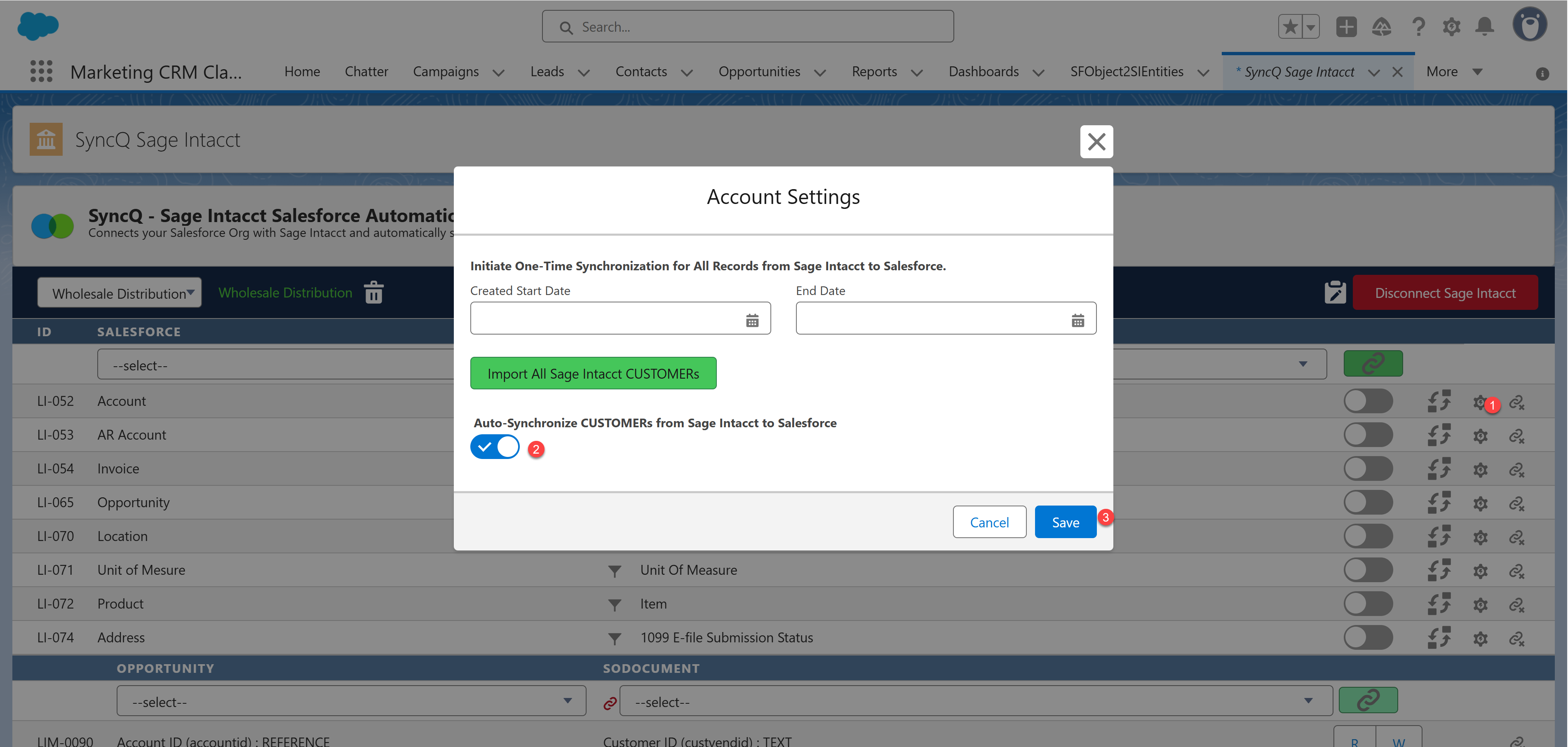Open the Favorites star icon
This screenshot has width=1568, height=747.
pyautogui.click(x=1290, y=27)
